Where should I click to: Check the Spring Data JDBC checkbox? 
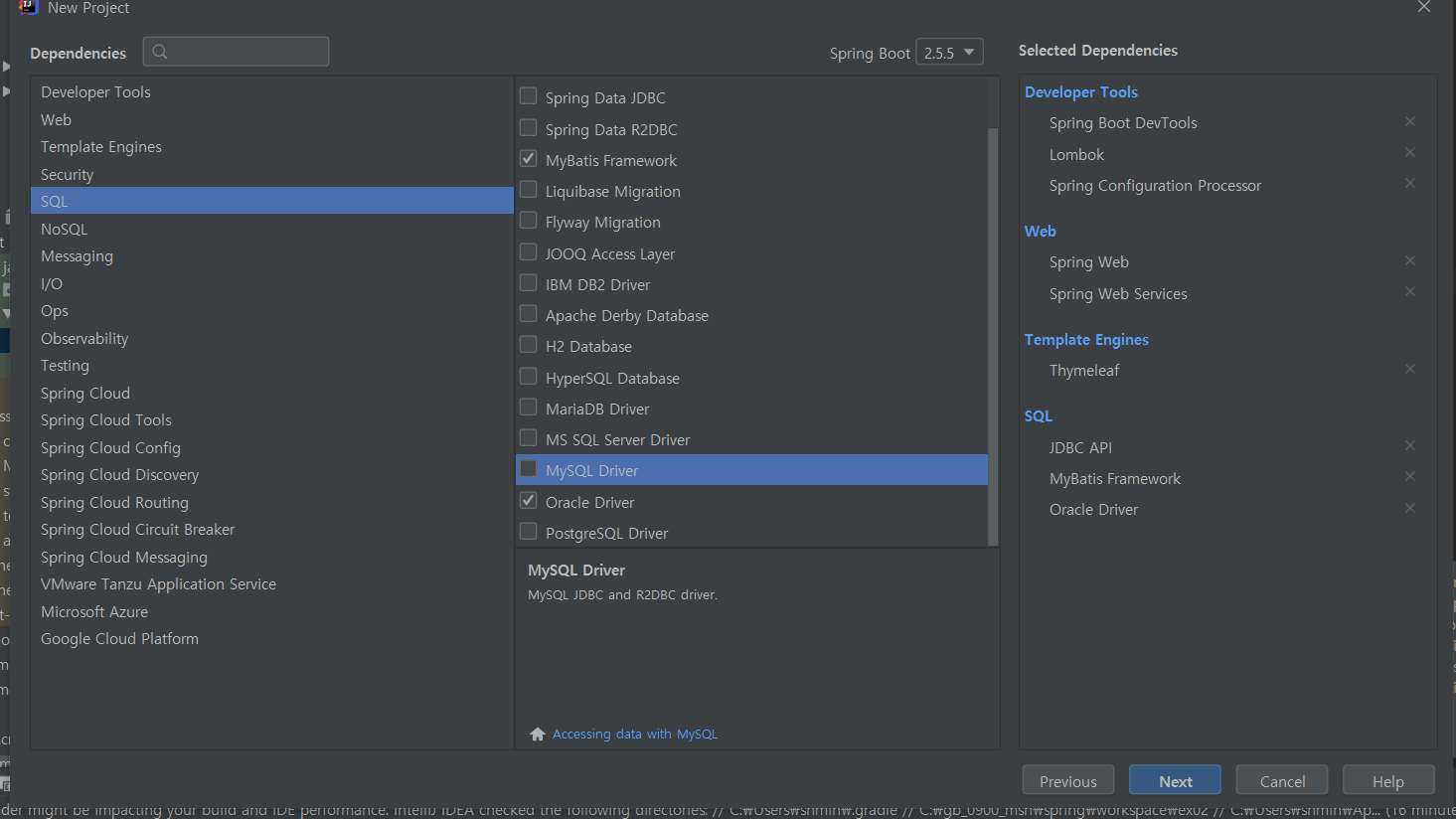(529, 96)
